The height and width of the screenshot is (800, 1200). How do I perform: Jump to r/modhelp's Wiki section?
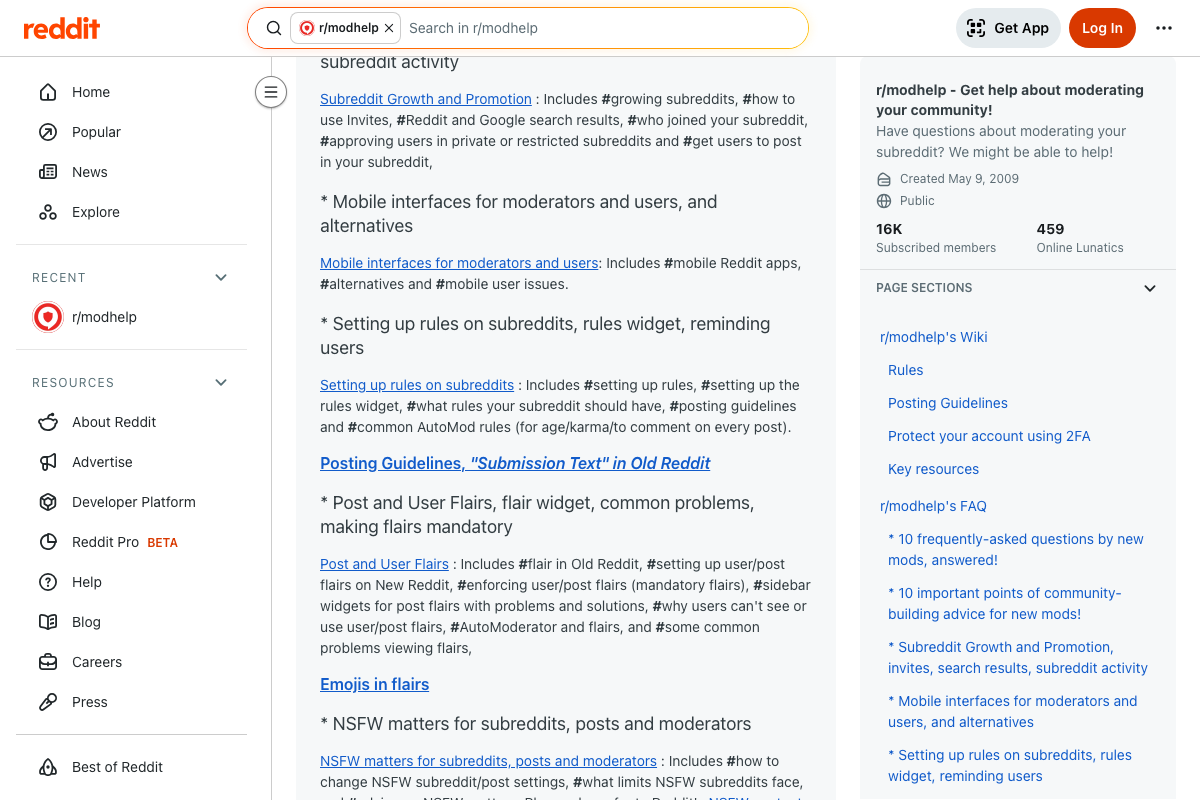[x=934, y=337]
